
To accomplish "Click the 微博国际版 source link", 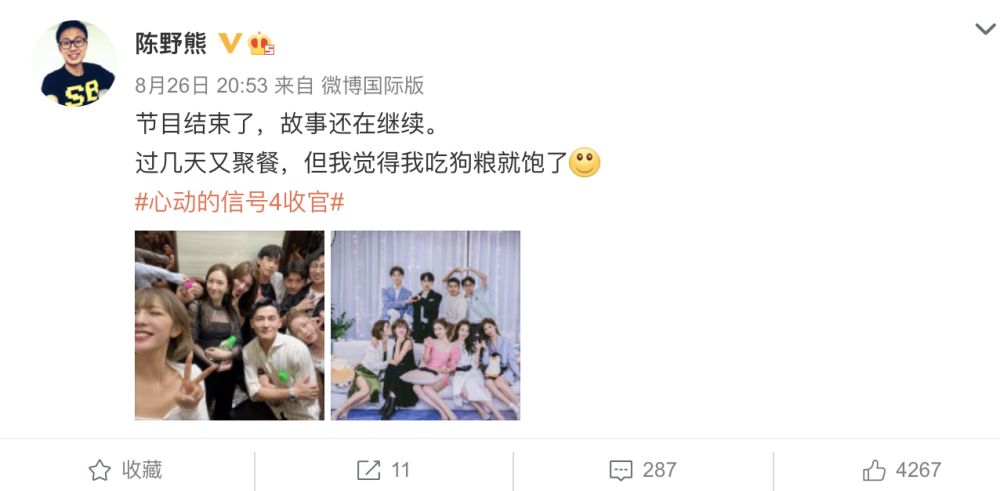I will [372, 85].
